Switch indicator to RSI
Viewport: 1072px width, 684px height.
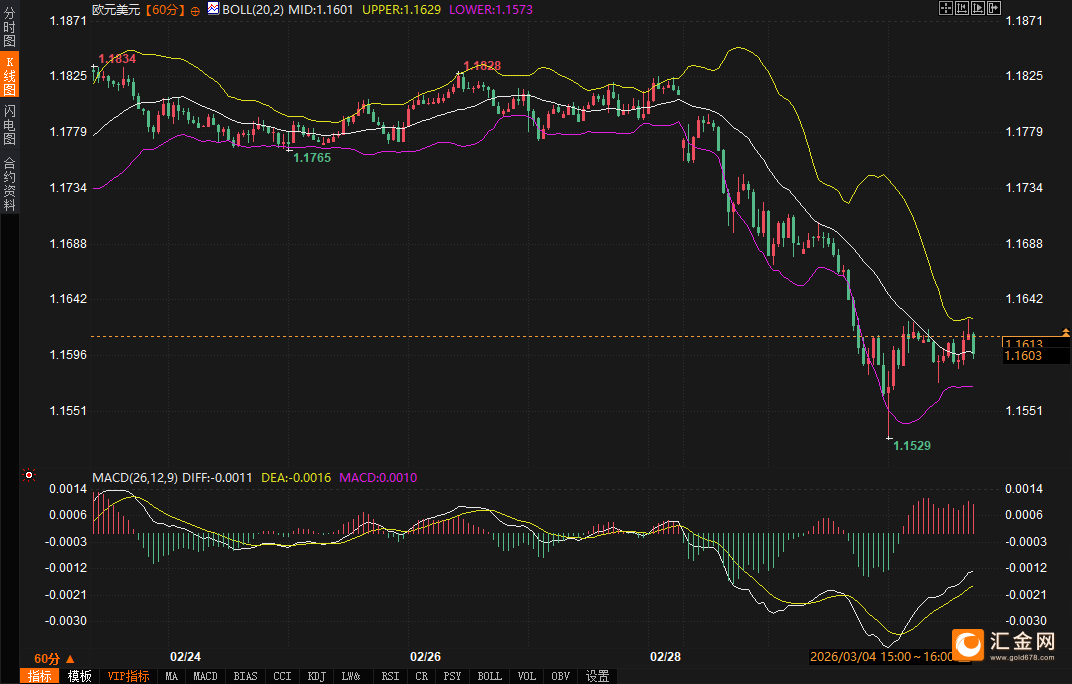389,676
